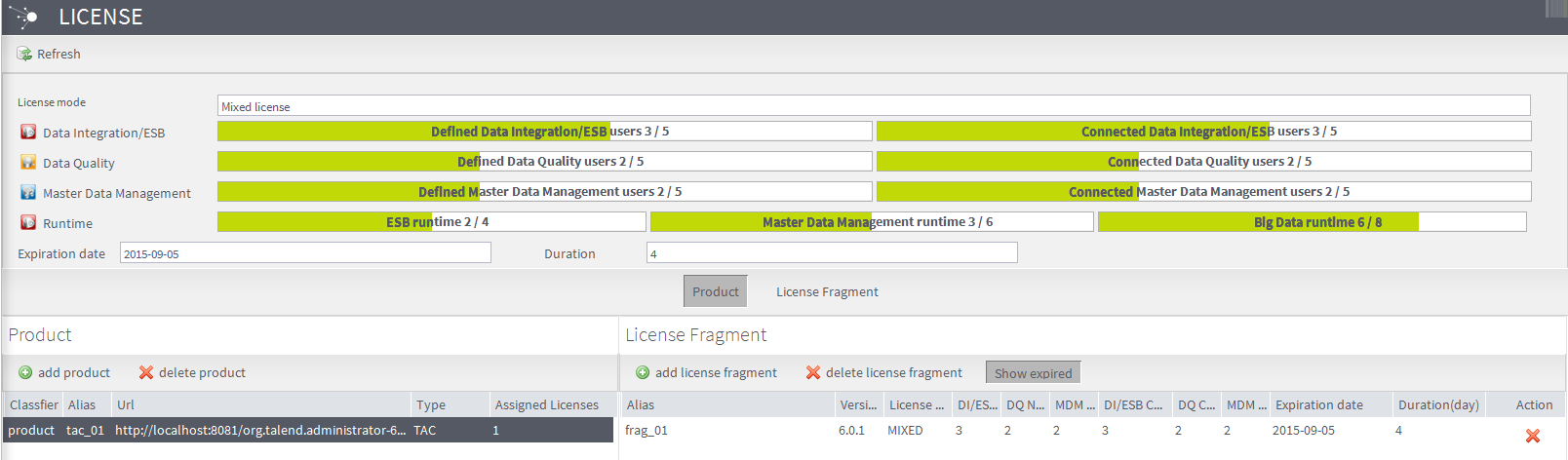Viewport: 1568px width, 460px height.
Task: Switch to the License Fragment tab
Action: click(x=827, y=291)
